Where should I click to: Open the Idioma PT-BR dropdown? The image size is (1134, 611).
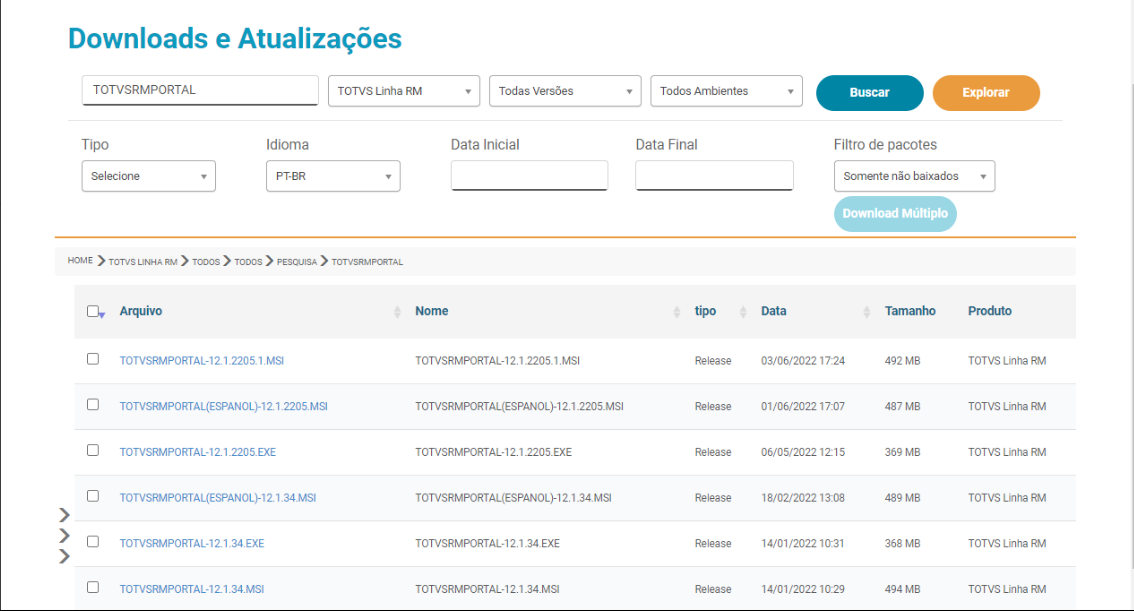pos(333,176)
